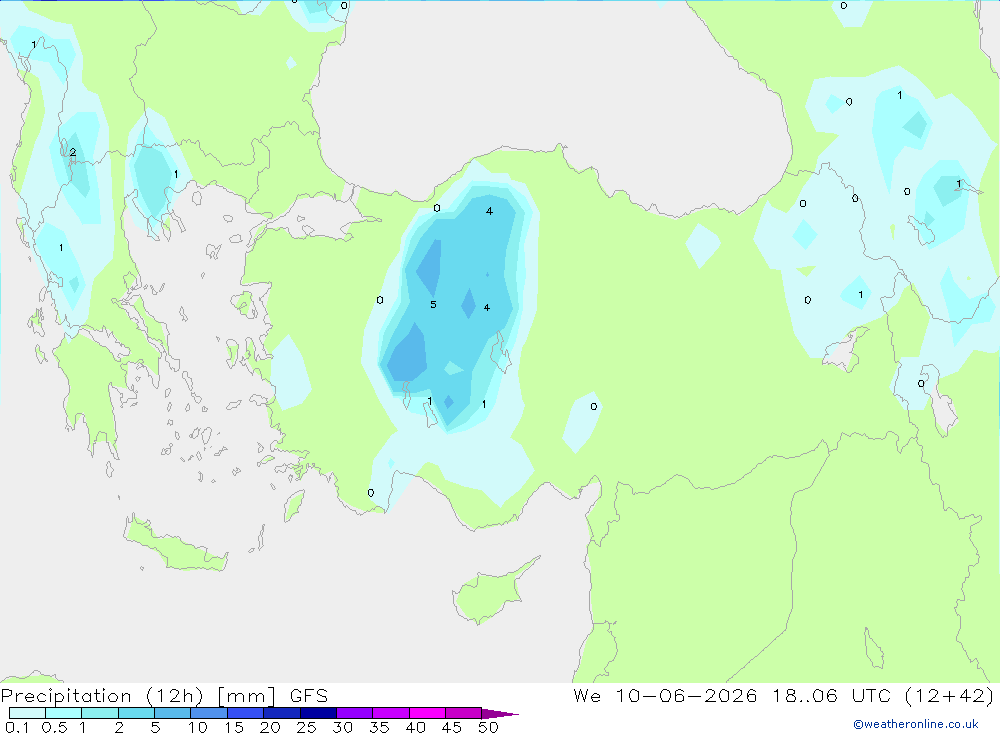Click the 0.1–0.5 mm legend color swatch

pyautogui.click(x=27, y=713)
